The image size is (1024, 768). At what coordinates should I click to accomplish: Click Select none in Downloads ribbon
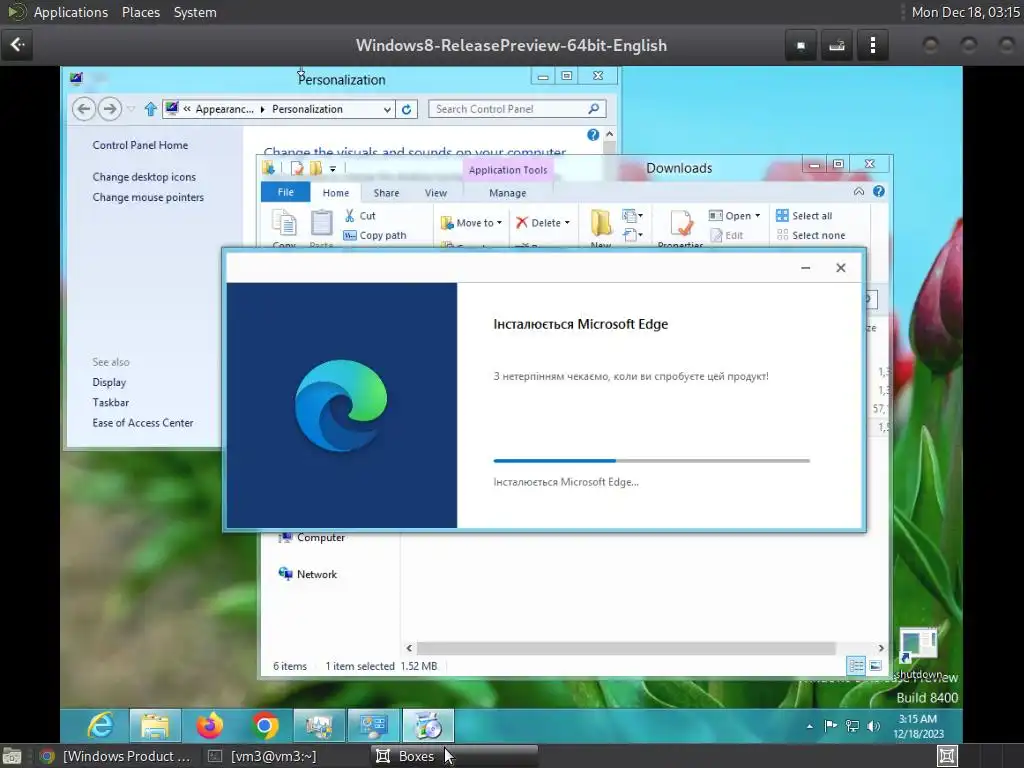click(x=810, y=235)
